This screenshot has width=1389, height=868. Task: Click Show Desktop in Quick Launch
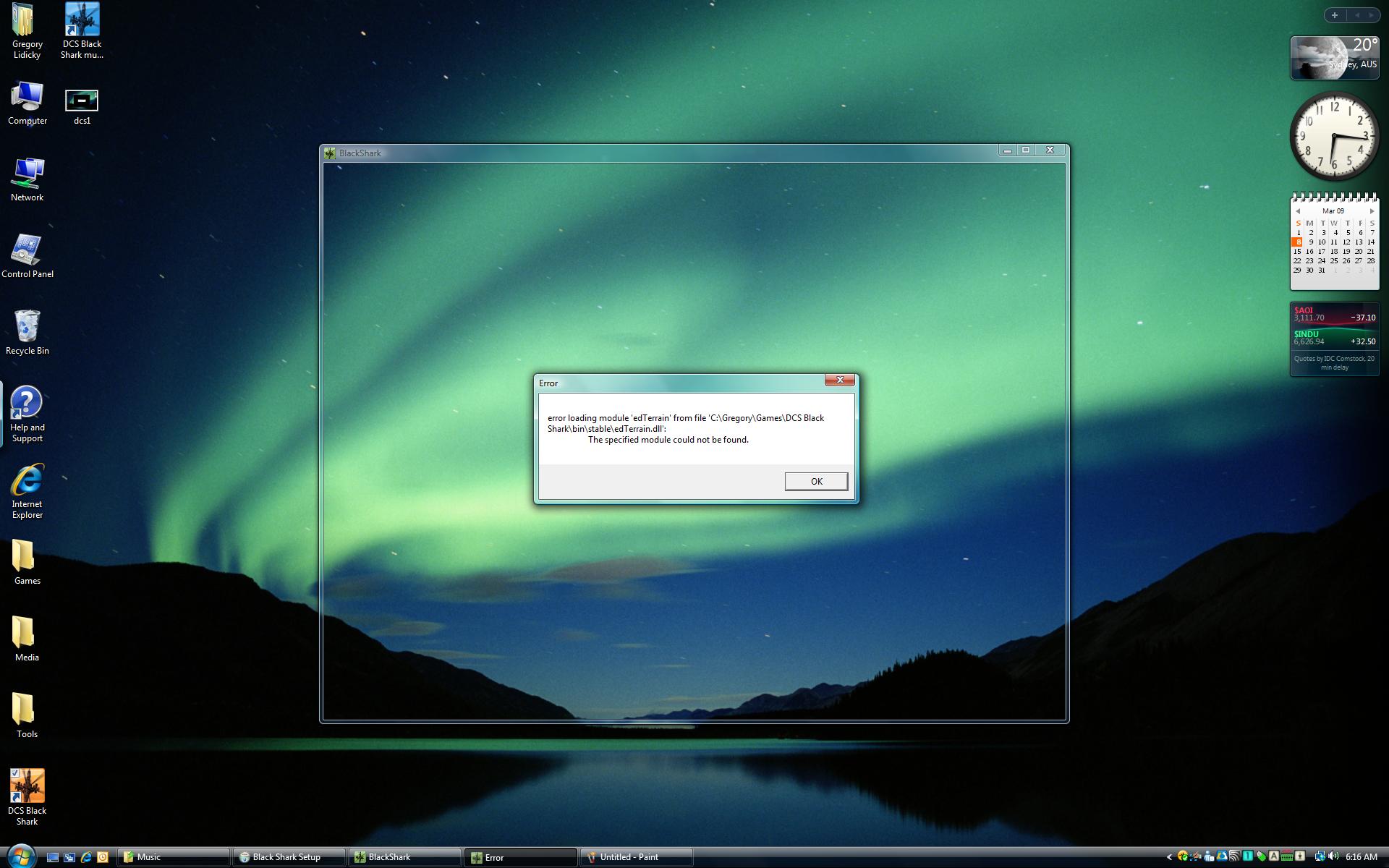click(x=52, y=857)
